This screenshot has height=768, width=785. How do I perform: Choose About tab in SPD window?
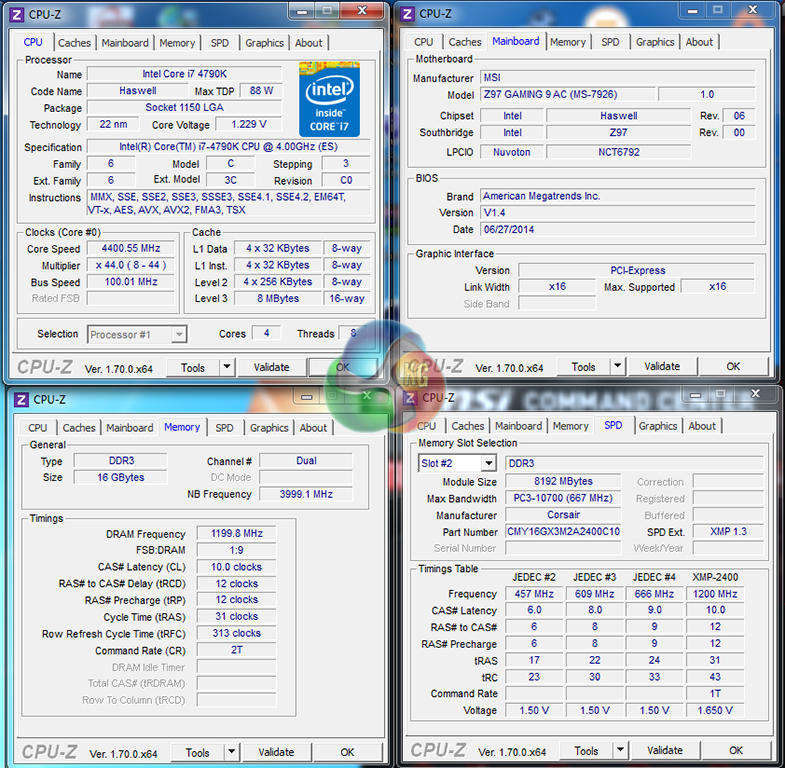click(x=702, y=426)
